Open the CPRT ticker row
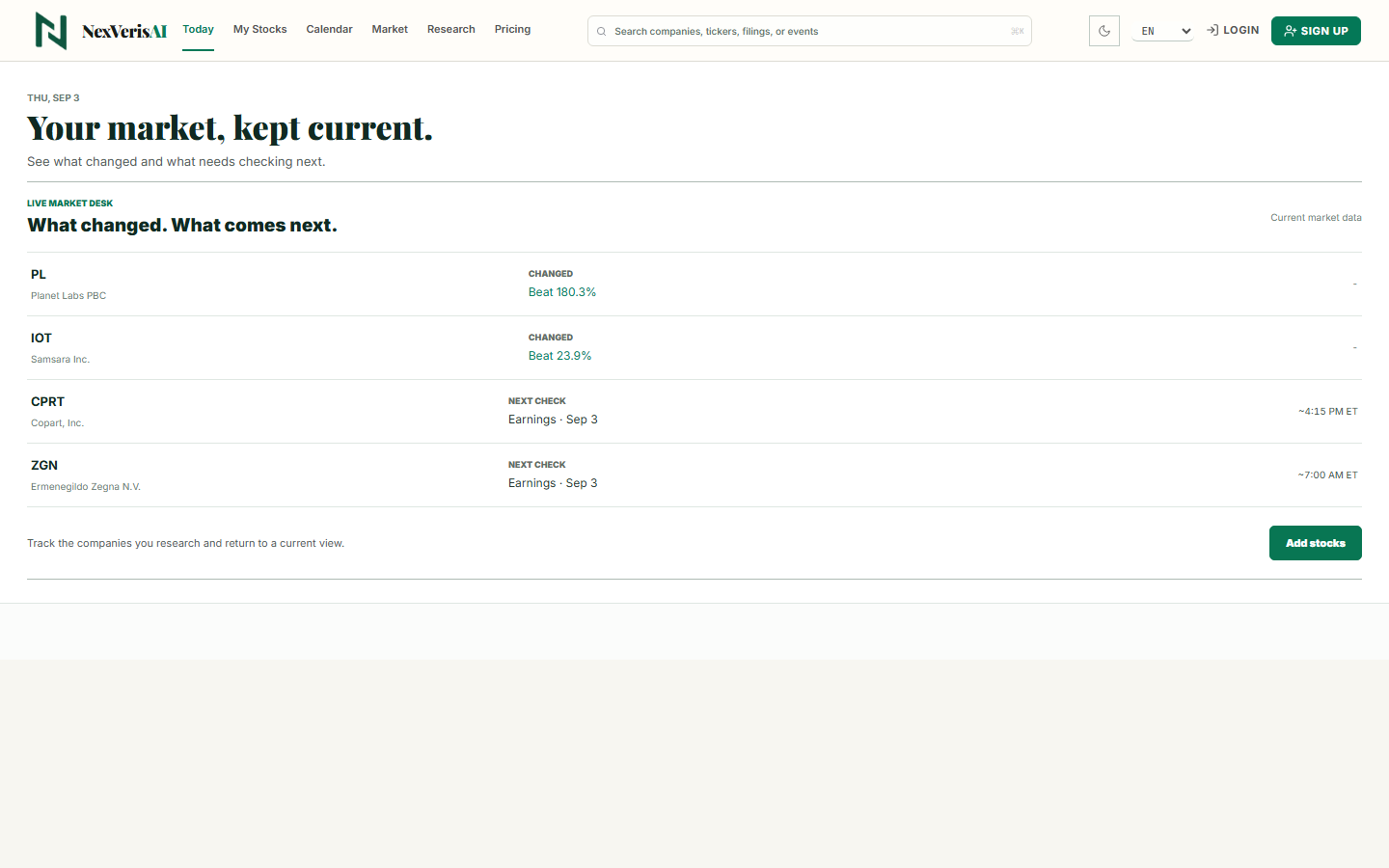Image resolution: width=1389 pixels, height=868 pixels. click(x=694, y=412)
